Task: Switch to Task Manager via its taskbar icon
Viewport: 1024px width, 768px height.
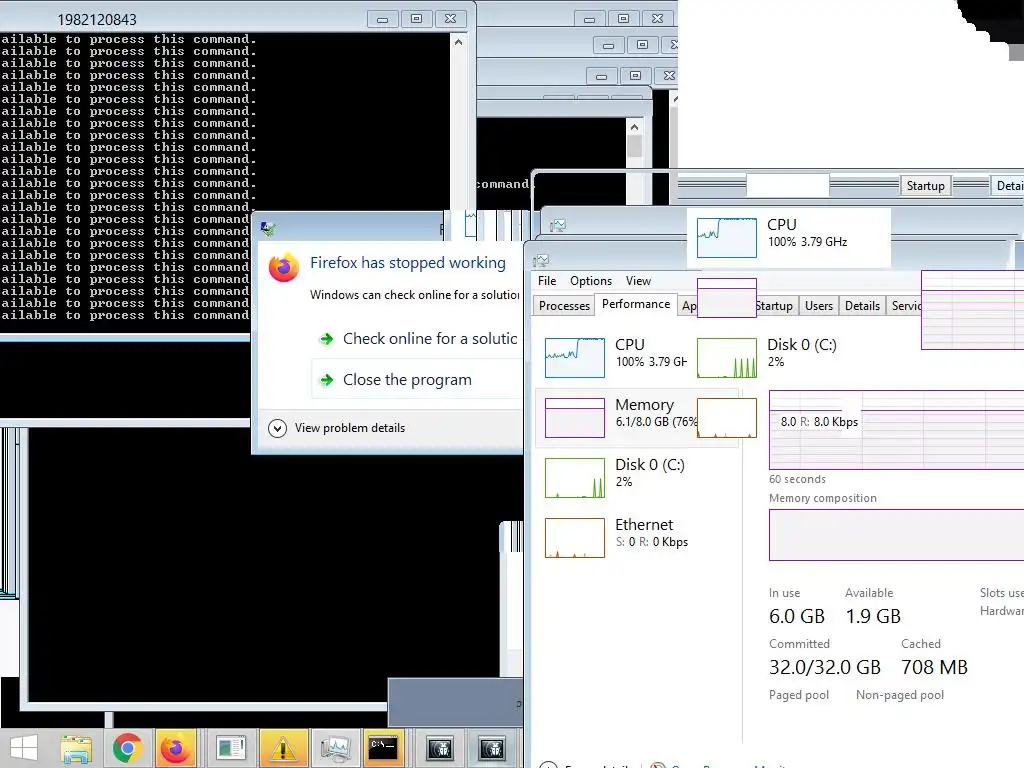Action: coord(336,748)
